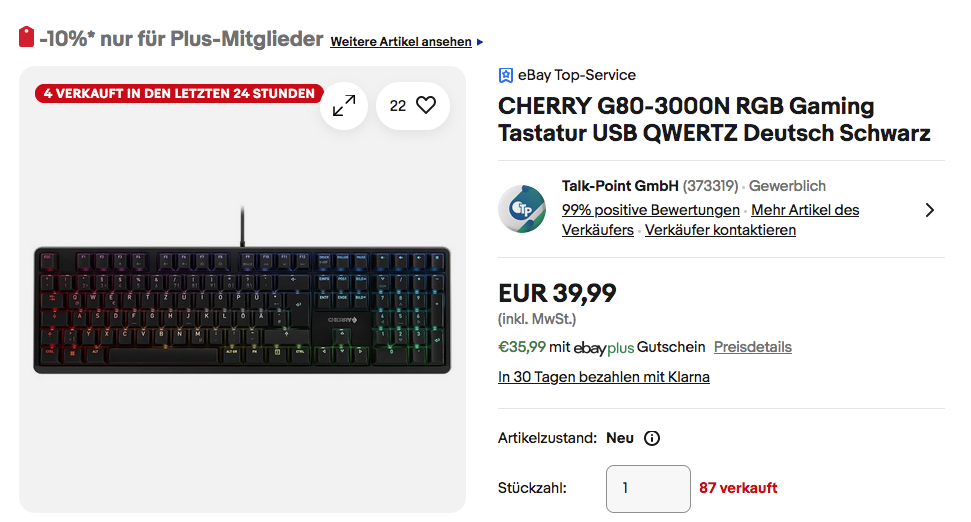Click the expand image arrows icon
Image resolution: width=971 pixels, height=522 pixels.
click(344, 105)
